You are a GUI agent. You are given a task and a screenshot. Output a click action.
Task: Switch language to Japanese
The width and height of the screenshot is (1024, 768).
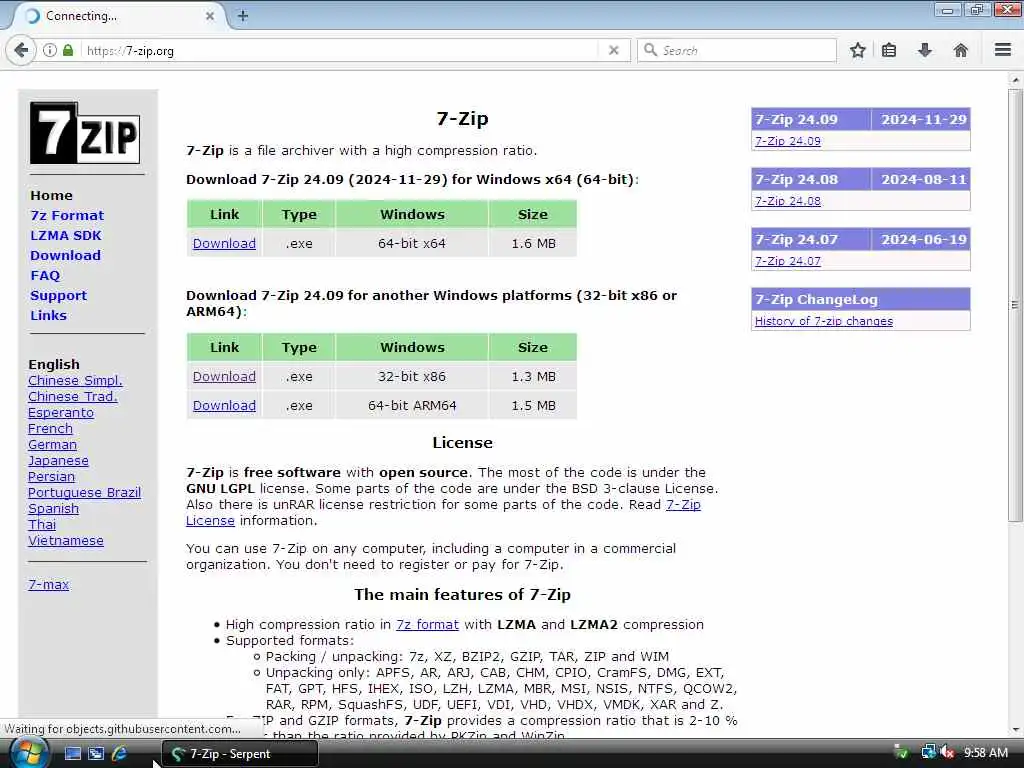(58, 460)
